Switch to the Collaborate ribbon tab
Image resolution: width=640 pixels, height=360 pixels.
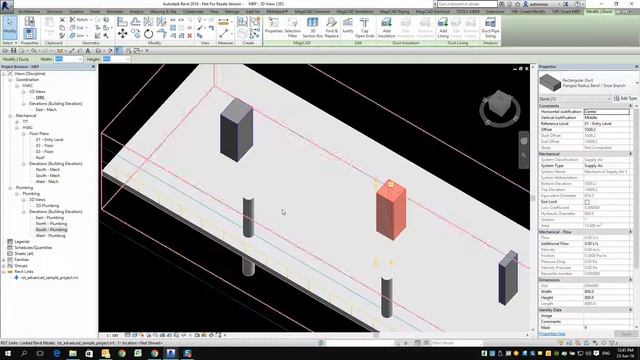coord(193,12)
